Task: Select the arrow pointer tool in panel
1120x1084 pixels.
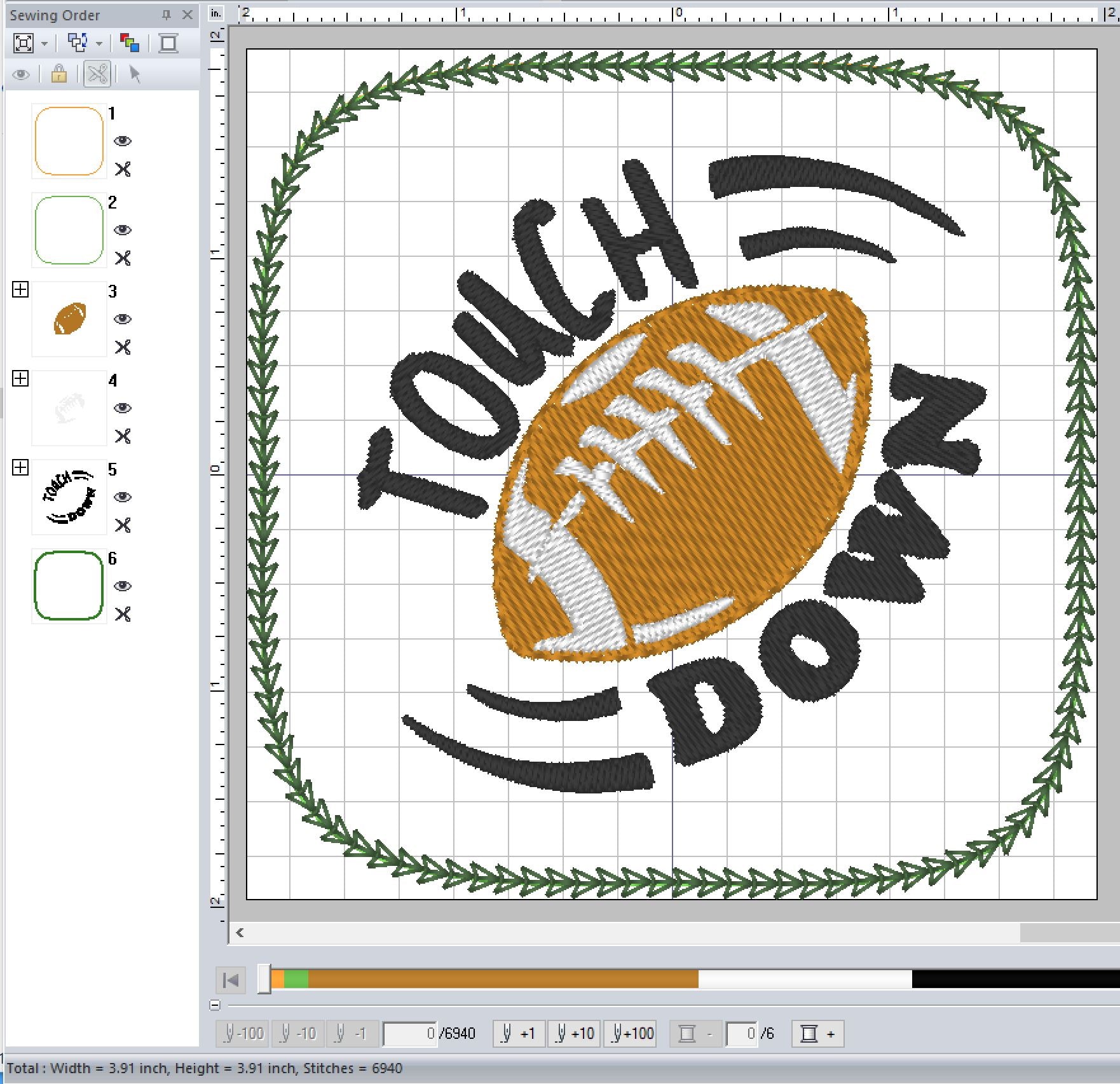Action: 134,74
